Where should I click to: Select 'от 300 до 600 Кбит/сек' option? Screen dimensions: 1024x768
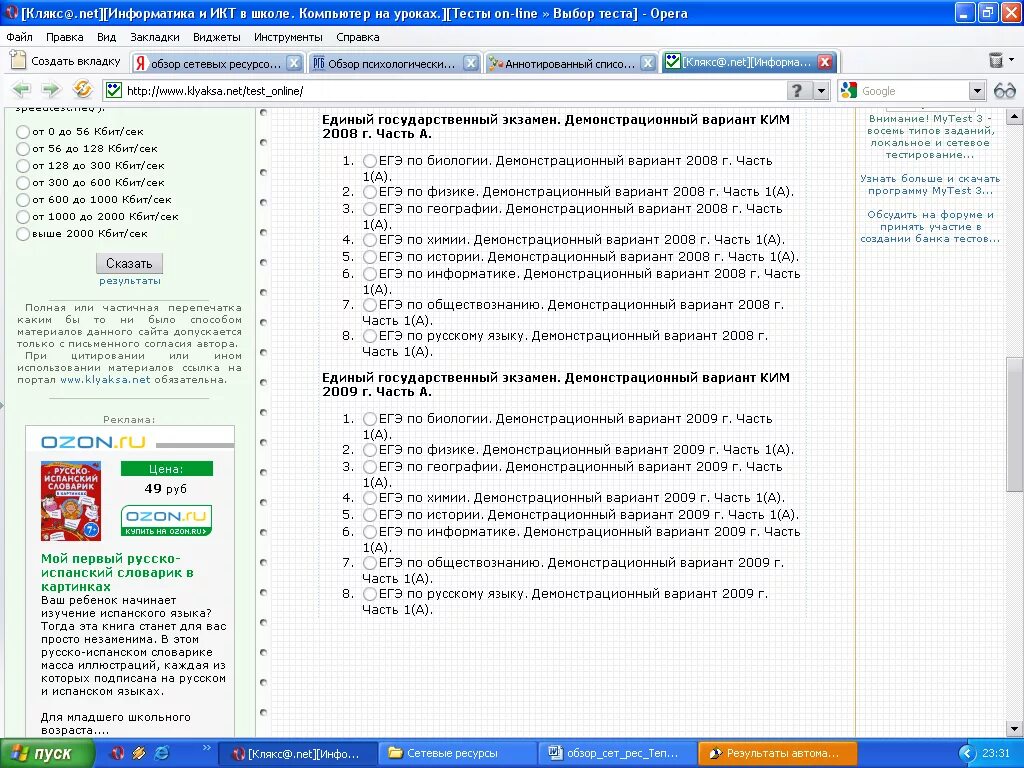tap(23, 183)
